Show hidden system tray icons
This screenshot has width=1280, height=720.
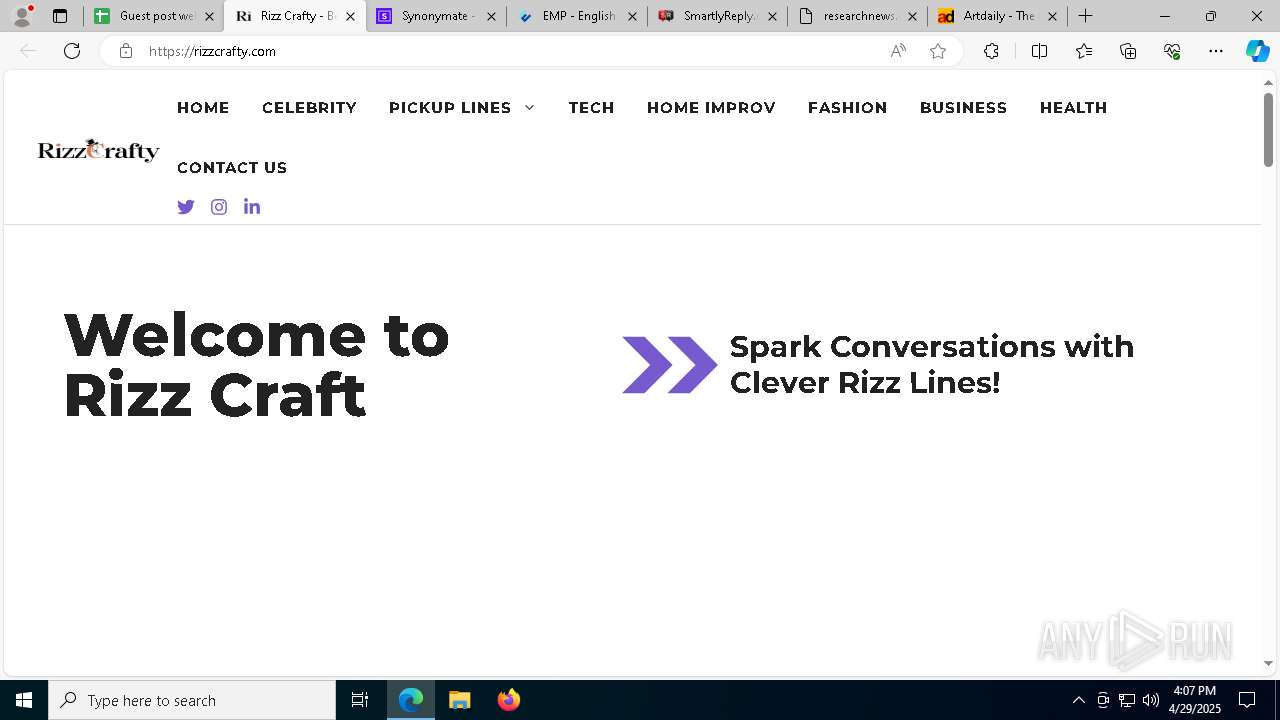[1078, 700]
